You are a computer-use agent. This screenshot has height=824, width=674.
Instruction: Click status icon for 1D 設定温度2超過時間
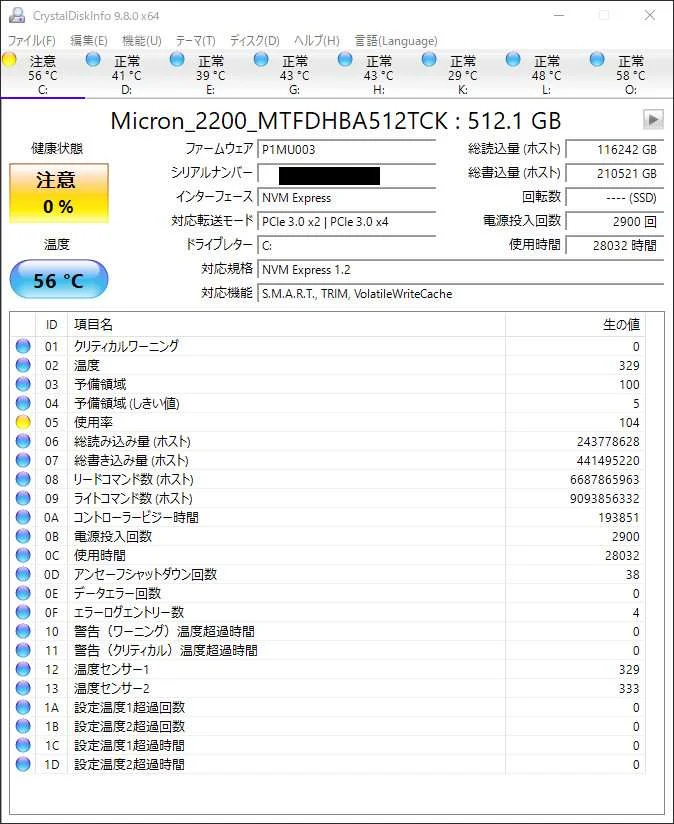[23, 764]
